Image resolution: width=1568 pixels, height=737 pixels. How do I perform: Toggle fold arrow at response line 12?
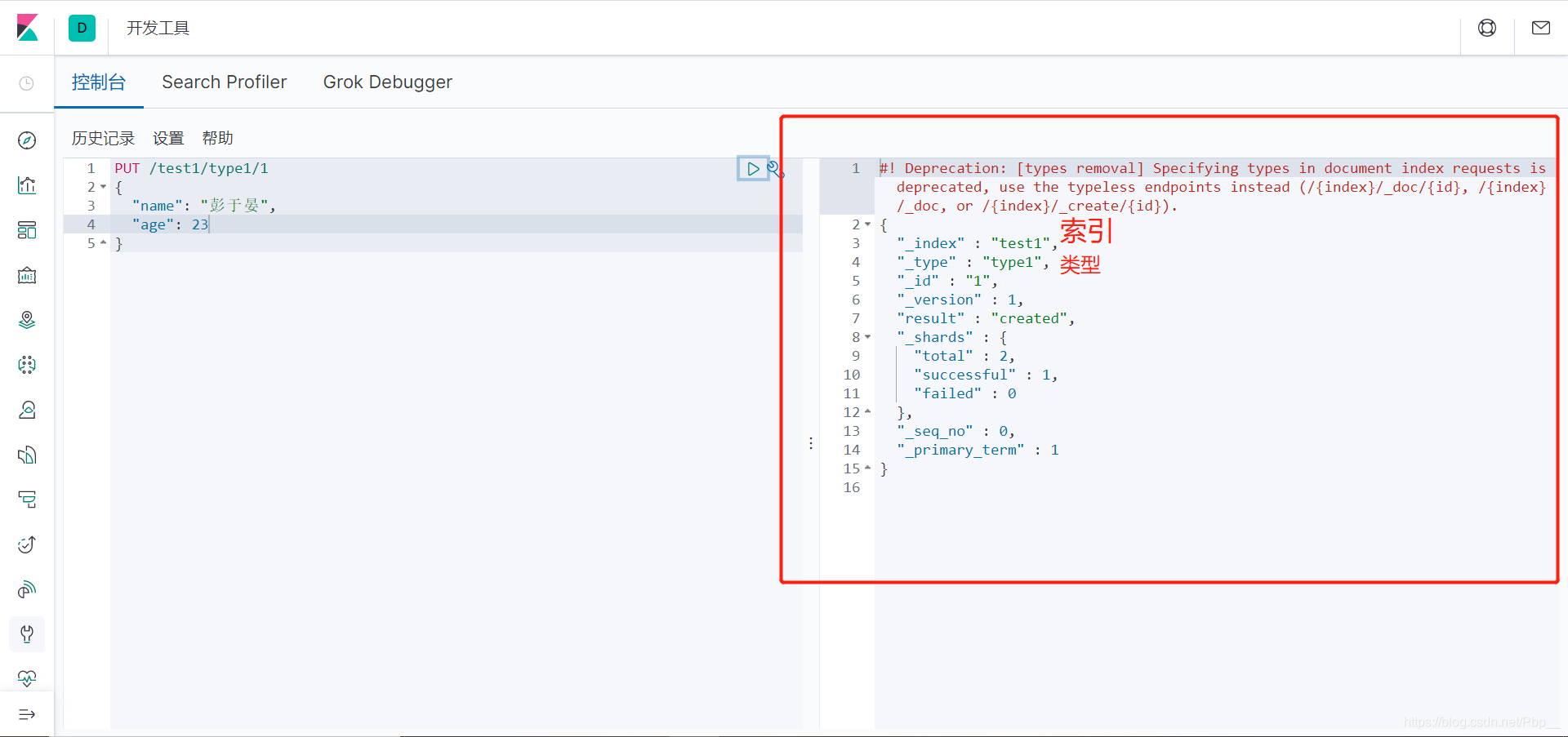point(868,412)
